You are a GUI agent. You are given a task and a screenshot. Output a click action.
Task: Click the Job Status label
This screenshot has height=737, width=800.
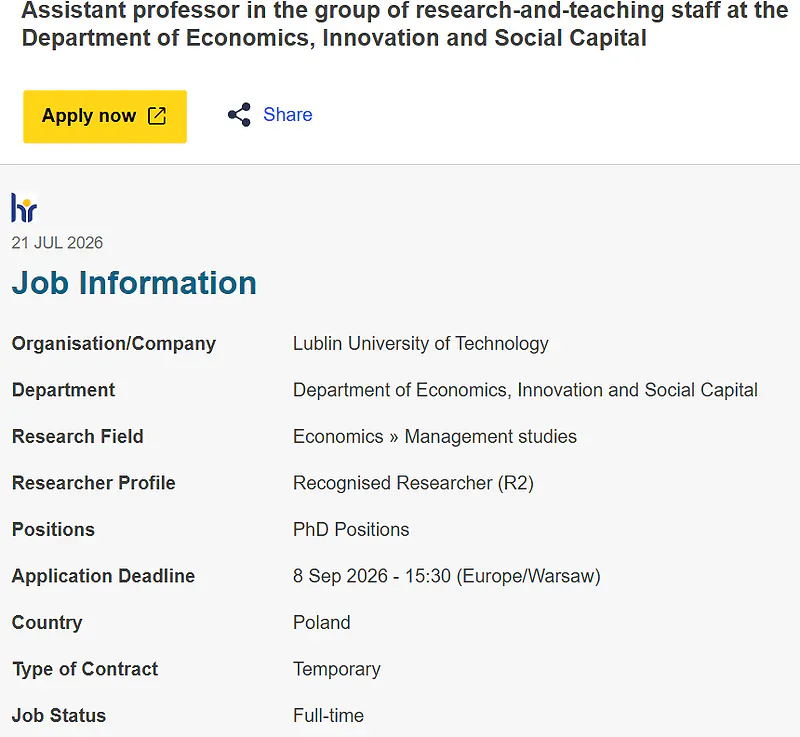(59, 716)
